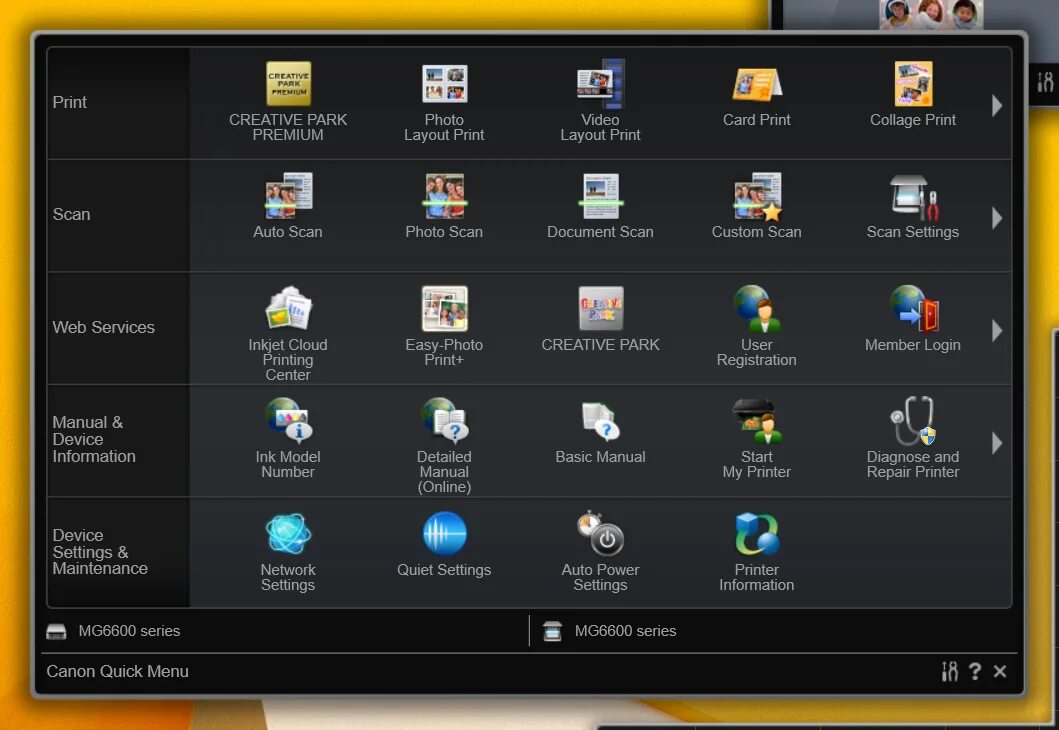Open Quick Menu help question mark

pyautogui.click(x=975, y=671)
